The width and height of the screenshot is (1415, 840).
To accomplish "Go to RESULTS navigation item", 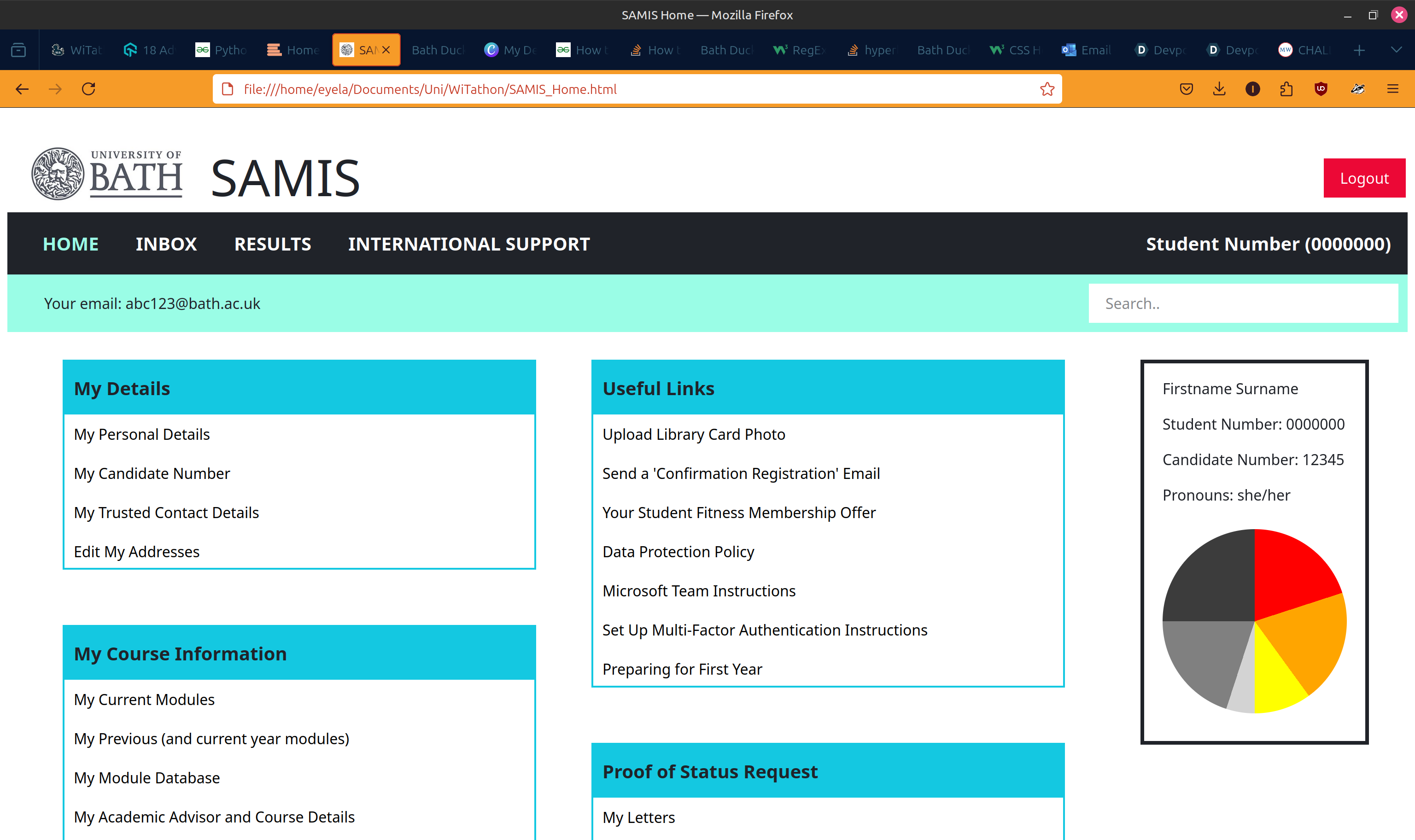I will tap(272, 244).
